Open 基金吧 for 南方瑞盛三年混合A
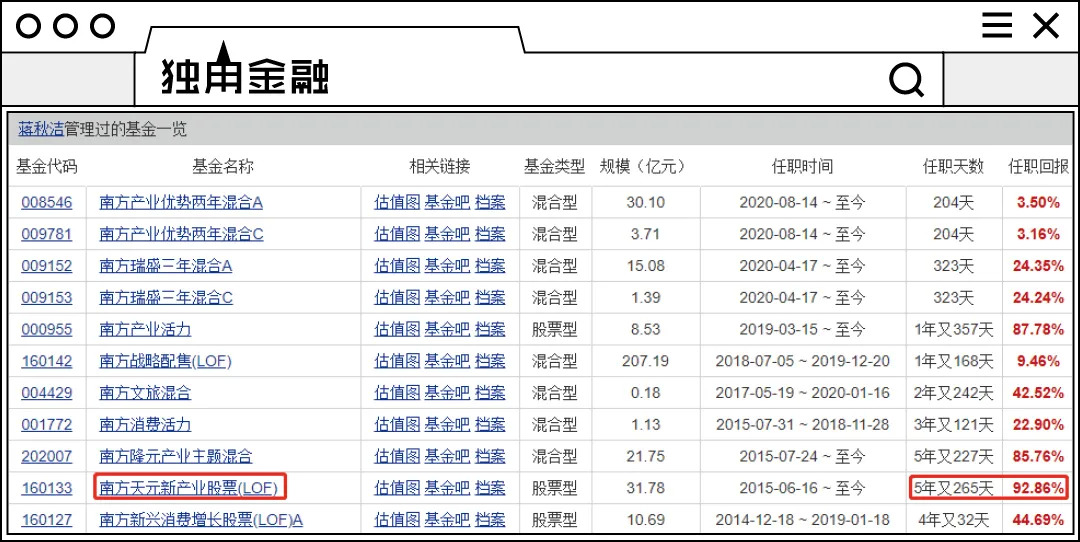The image size is (1080, 542). click(x=446, y=266)
